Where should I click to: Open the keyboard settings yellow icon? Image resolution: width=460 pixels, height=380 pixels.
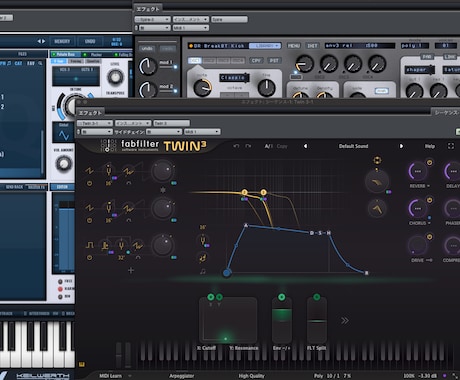click(x=82, y=364)
